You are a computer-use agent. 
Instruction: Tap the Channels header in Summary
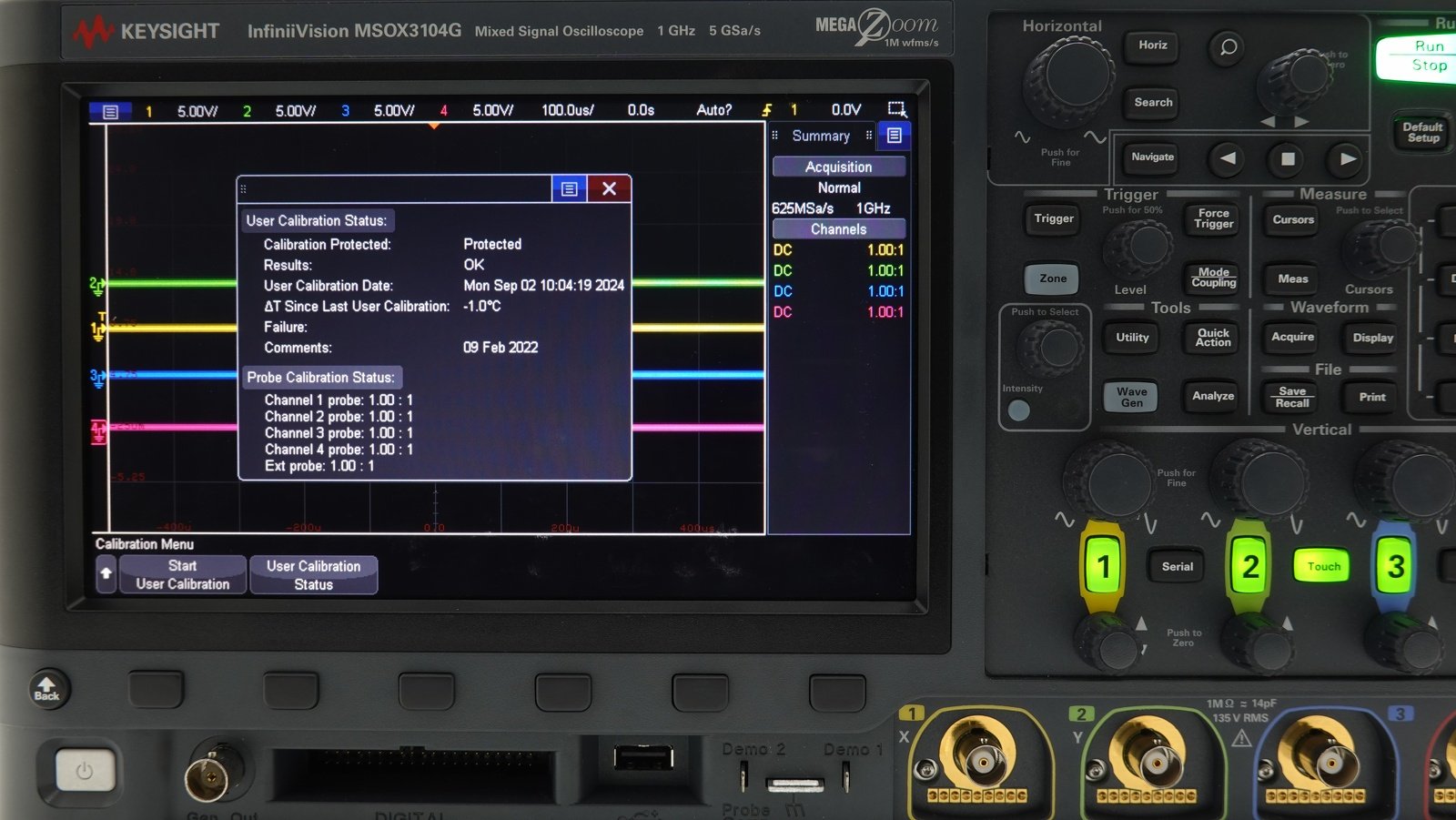pyautogui.click(x=839, y=229)
